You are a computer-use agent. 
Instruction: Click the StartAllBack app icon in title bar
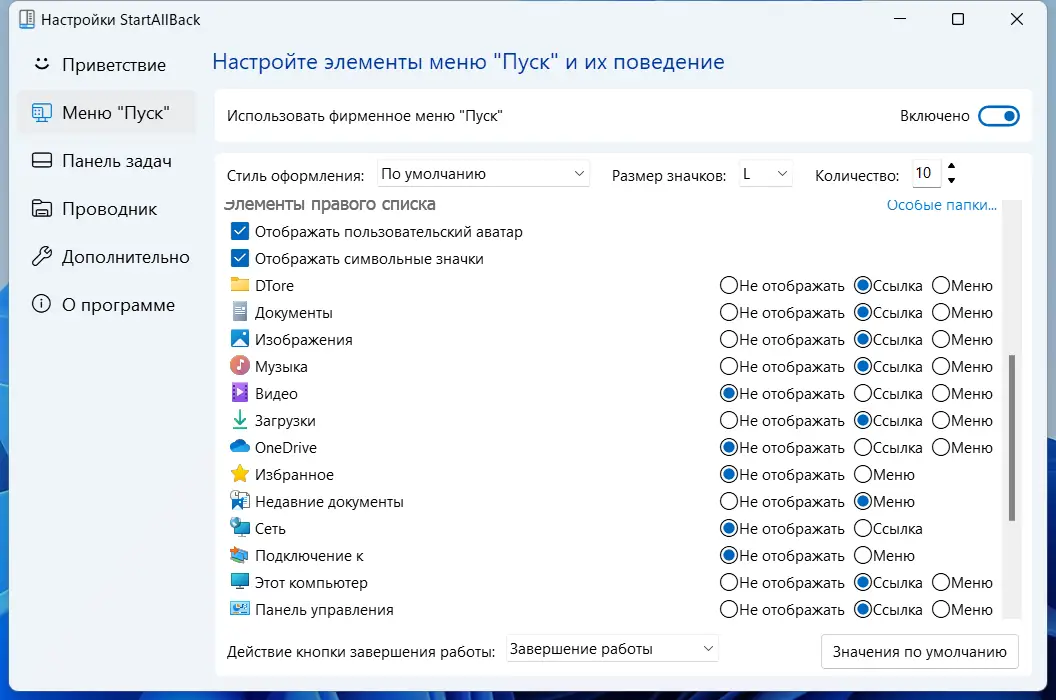pos(27,20)
